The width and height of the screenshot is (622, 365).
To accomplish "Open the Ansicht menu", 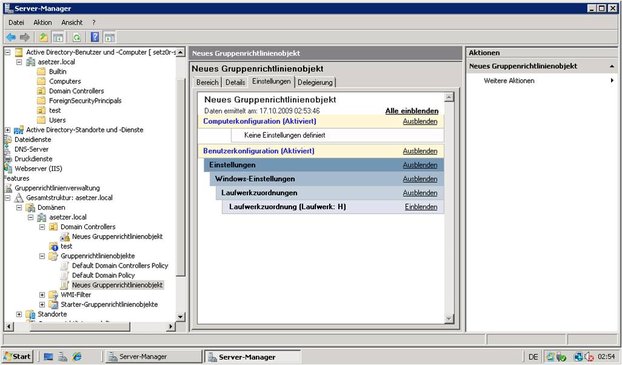I will click(72, 23).
